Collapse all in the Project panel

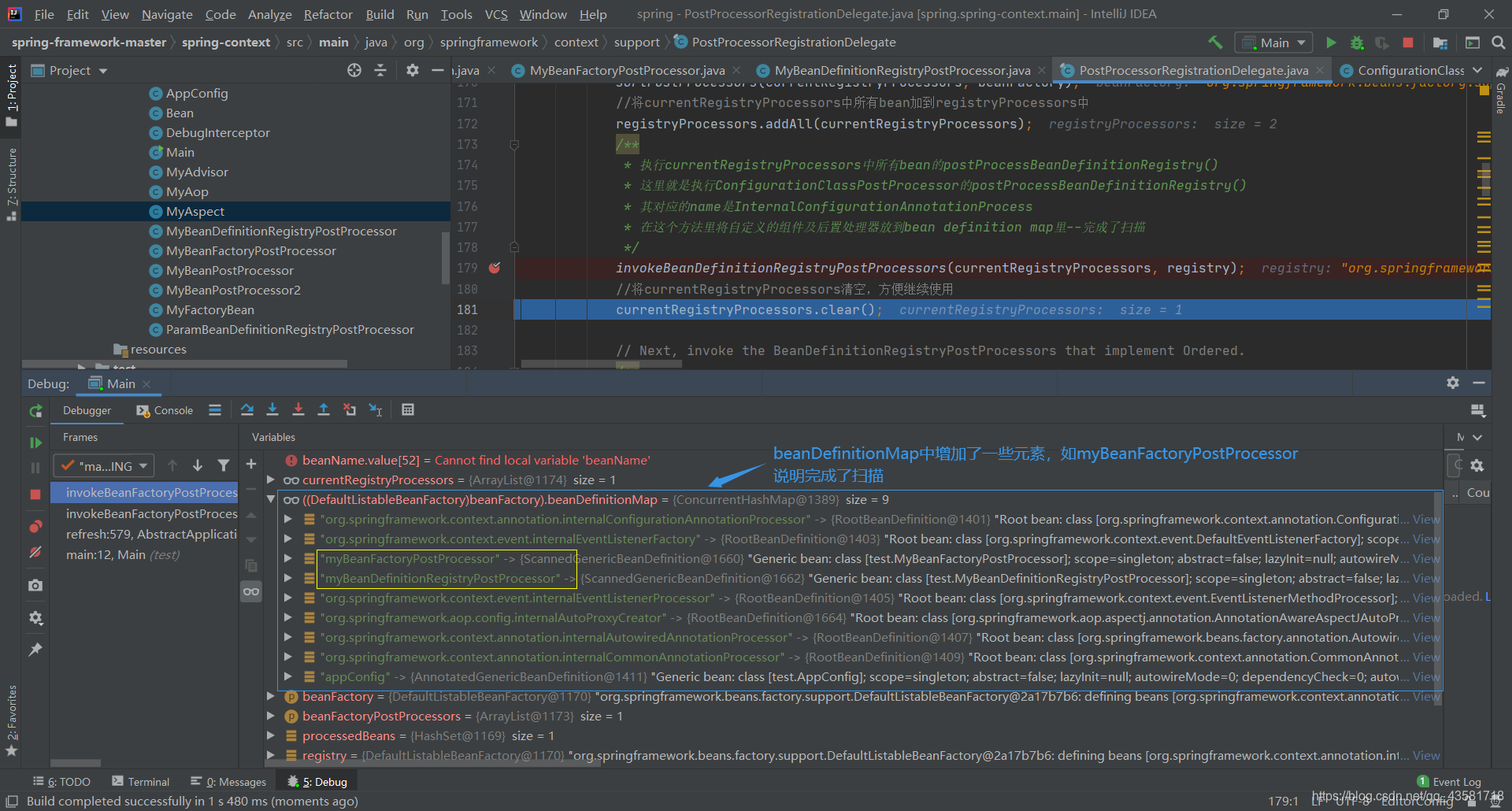coord(380,70)
